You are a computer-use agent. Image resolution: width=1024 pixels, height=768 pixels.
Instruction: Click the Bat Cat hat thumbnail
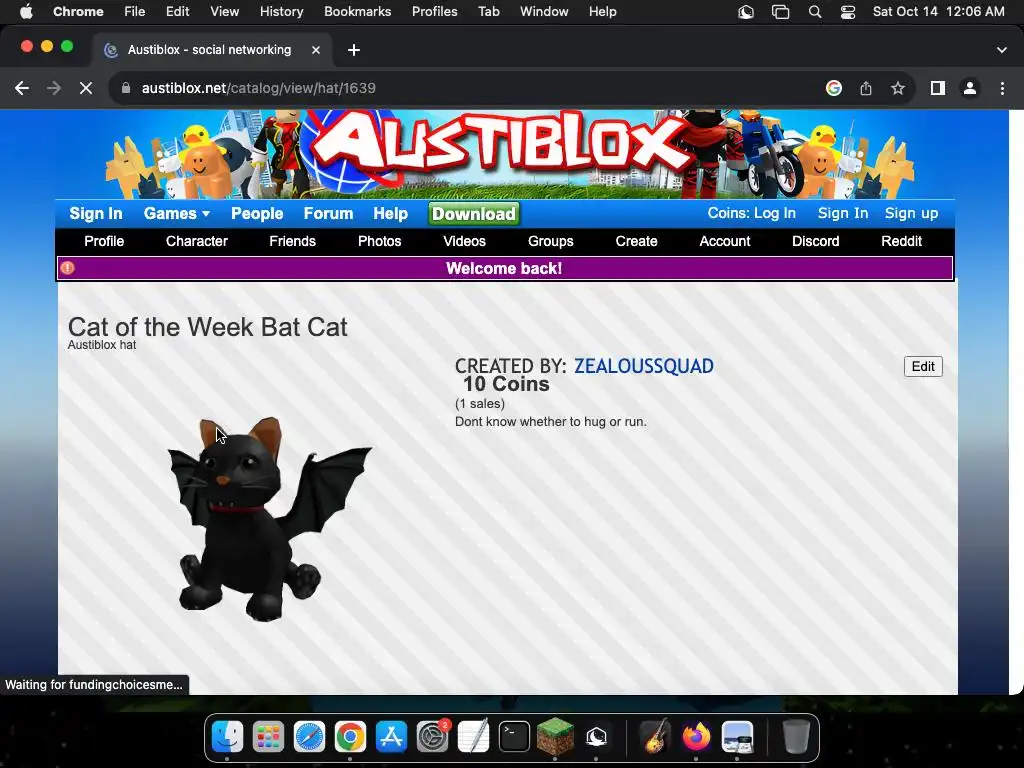pyautogui.click(x=270, y=519)
